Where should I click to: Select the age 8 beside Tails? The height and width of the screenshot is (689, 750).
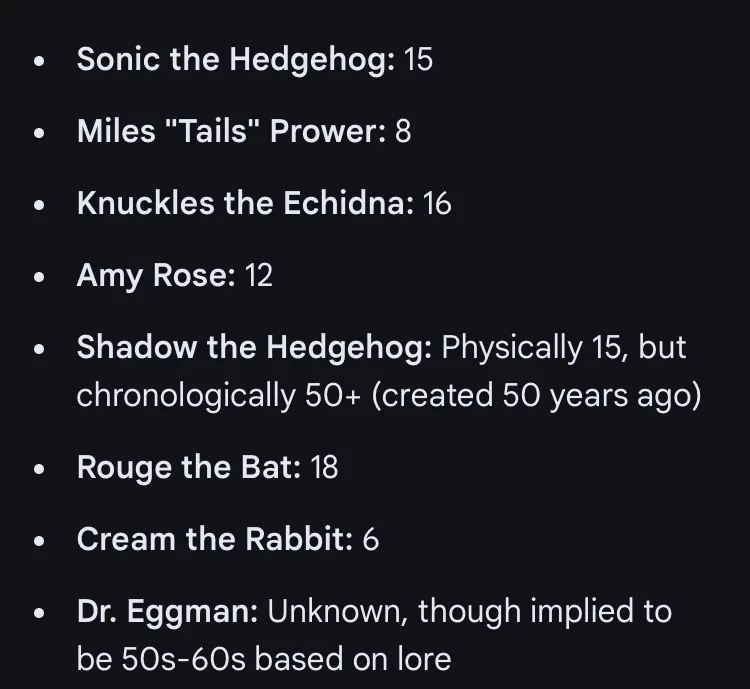pyautogui.click(x=403, y=132)
